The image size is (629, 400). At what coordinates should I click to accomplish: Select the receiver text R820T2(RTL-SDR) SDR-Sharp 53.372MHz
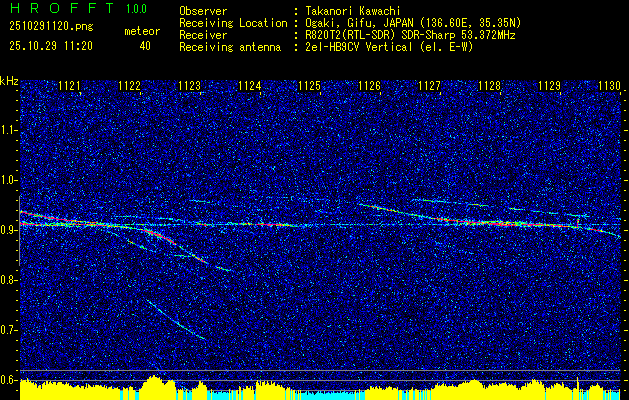pos(410,35)
